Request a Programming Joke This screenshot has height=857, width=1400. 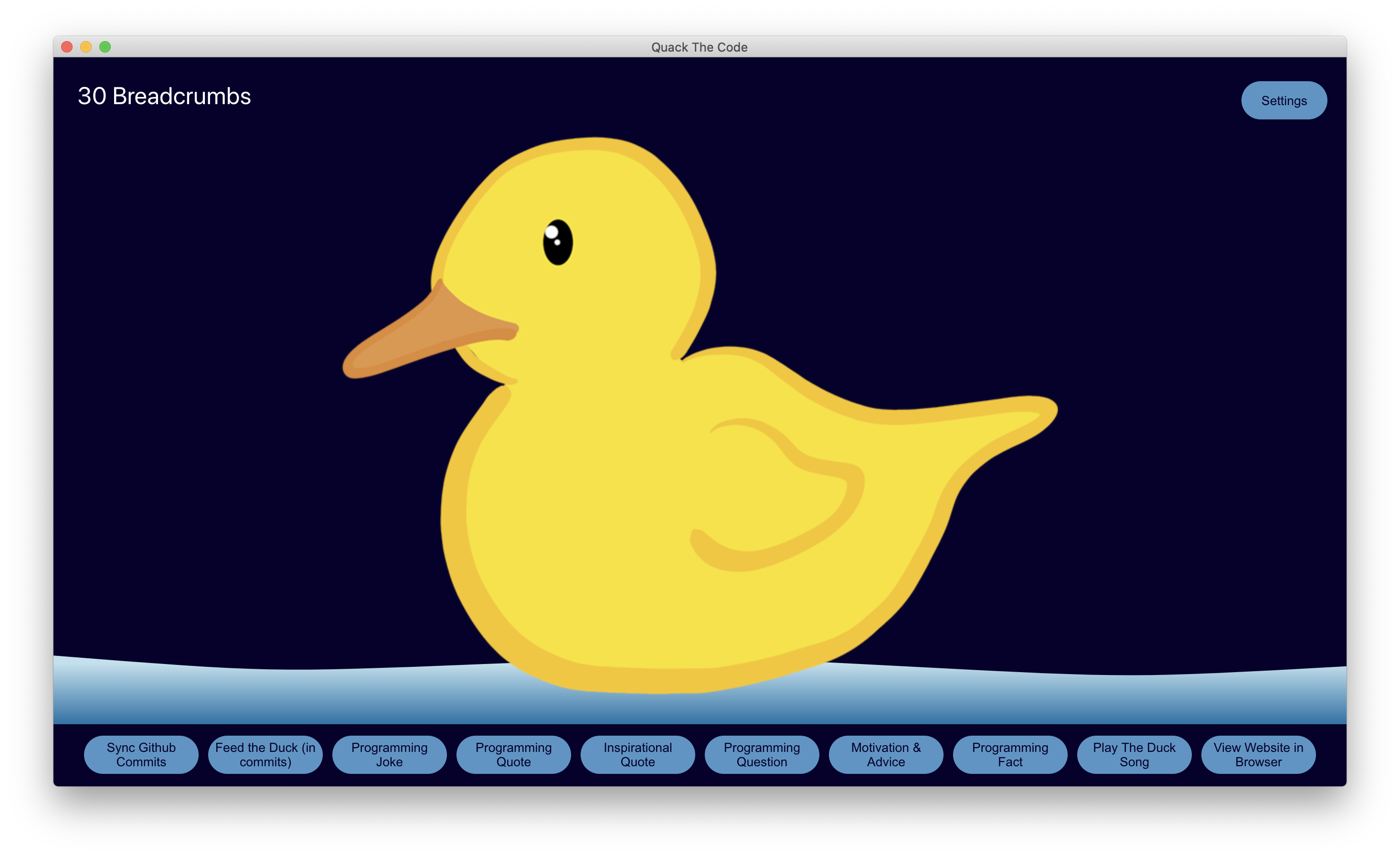389,754
